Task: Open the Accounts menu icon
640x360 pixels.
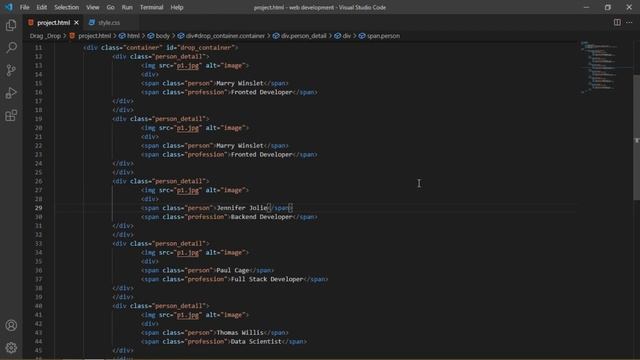Action: tap(11, 325)
